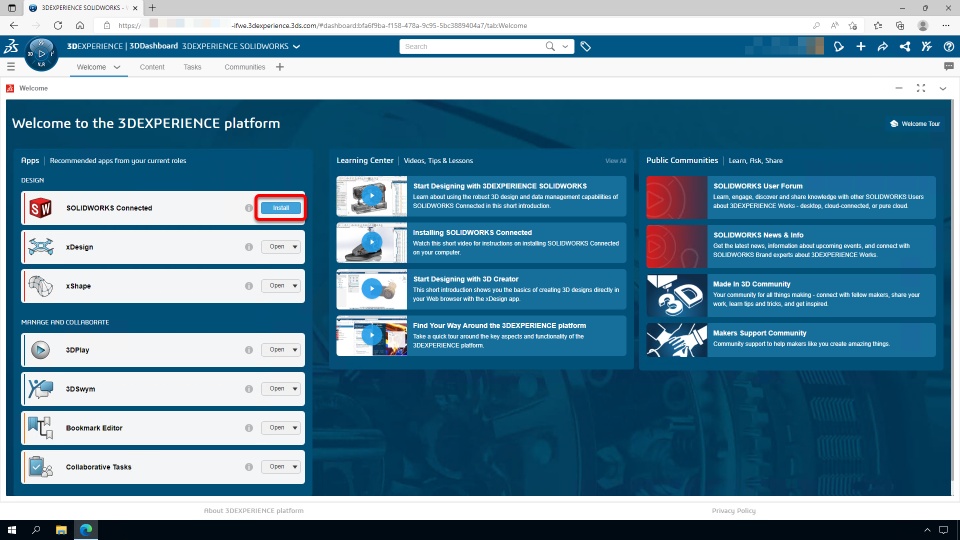Click the 3DS logo icon
Screen dimensions: 960x540
11,46
